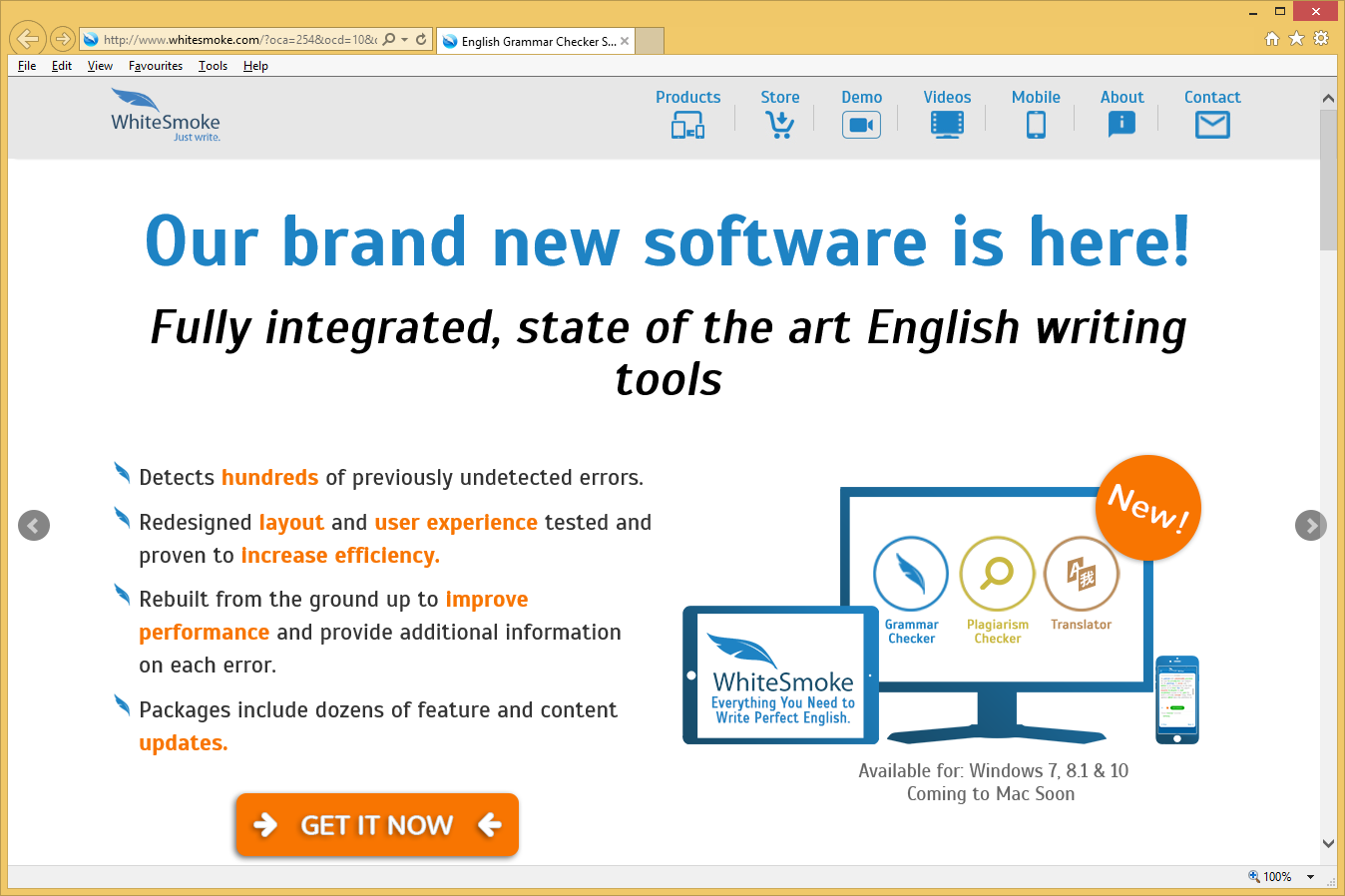Click the Mobile phone icon
Viewport: 1345px width, 896px height.
1036,126
